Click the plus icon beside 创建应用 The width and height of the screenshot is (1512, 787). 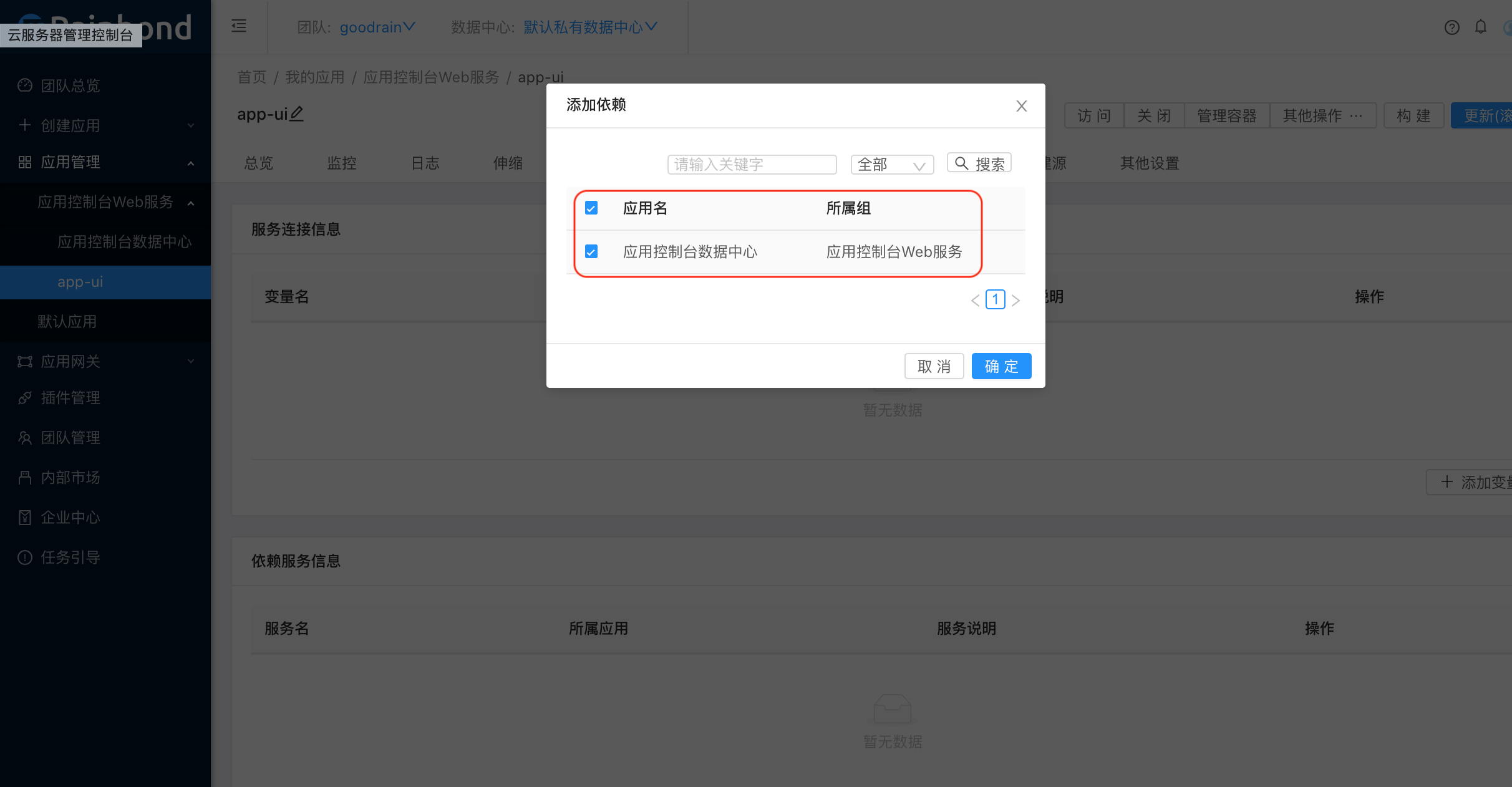tap(25, 125)
